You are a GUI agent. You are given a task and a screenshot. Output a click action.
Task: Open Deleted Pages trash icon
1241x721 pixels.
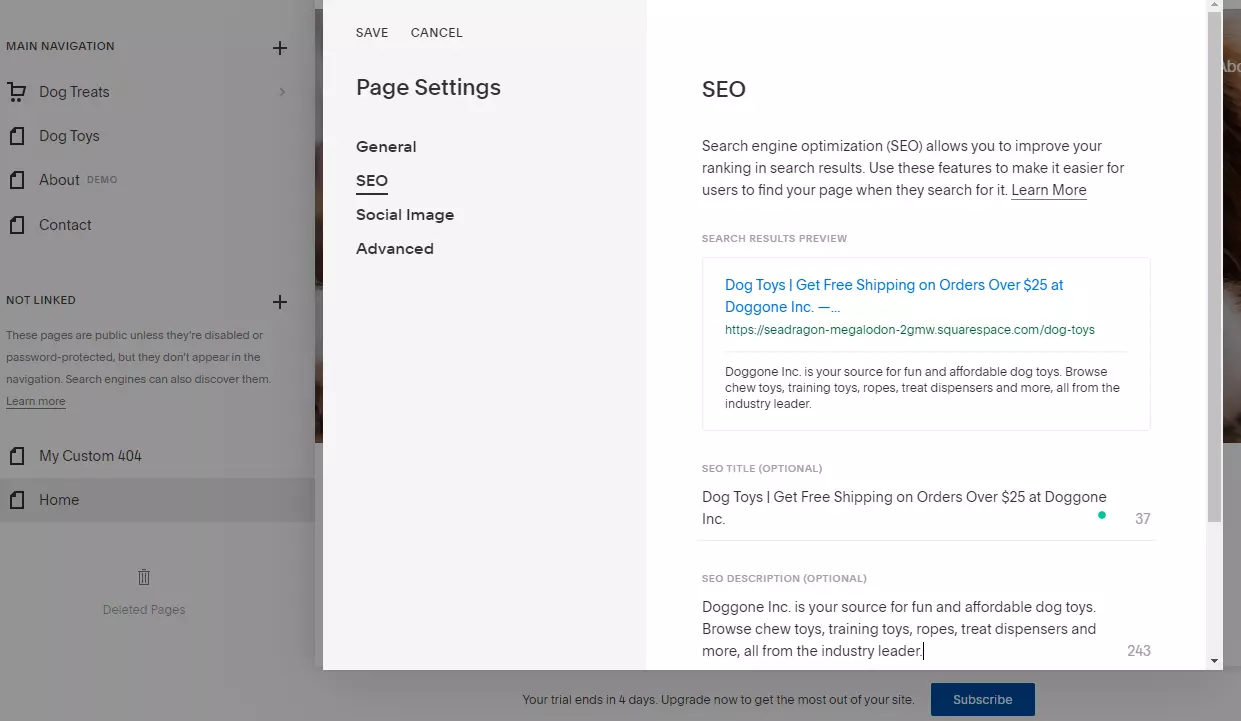click(x=144, y=577)
